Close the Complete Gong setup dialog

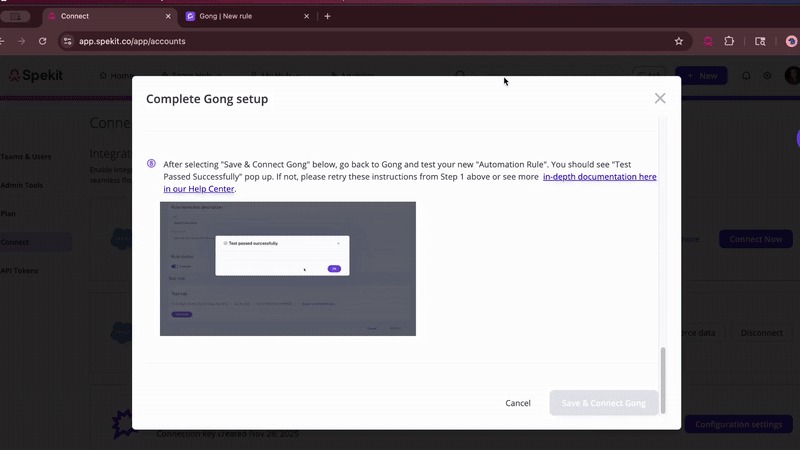660,98
